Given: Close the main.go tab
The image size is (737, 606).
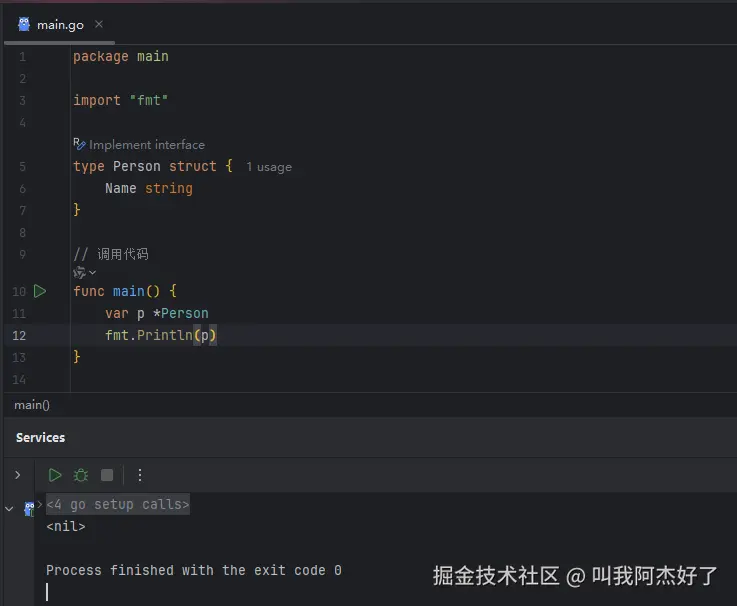Looking at the screenshot, I should point(99,24).
